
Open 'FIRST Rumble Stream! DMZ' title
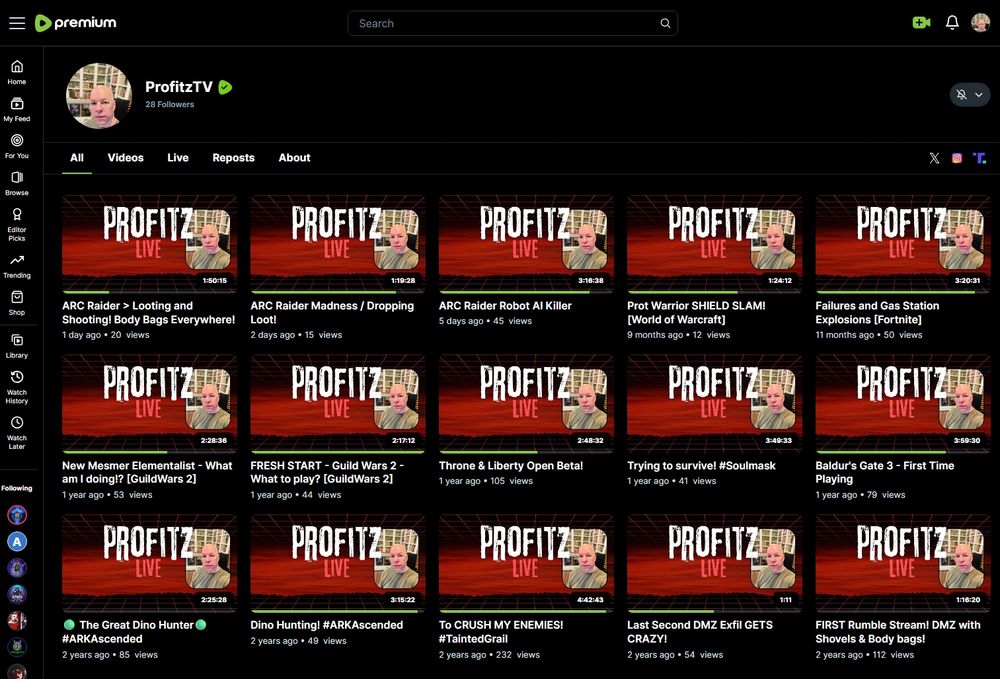[898, 632]
